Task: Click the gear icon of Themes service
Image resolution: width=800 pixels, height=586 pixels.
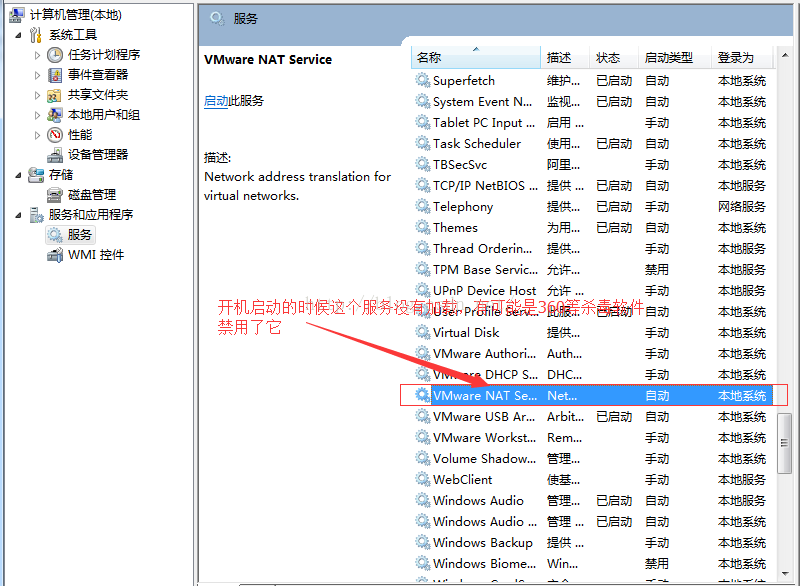Action: 422,227
